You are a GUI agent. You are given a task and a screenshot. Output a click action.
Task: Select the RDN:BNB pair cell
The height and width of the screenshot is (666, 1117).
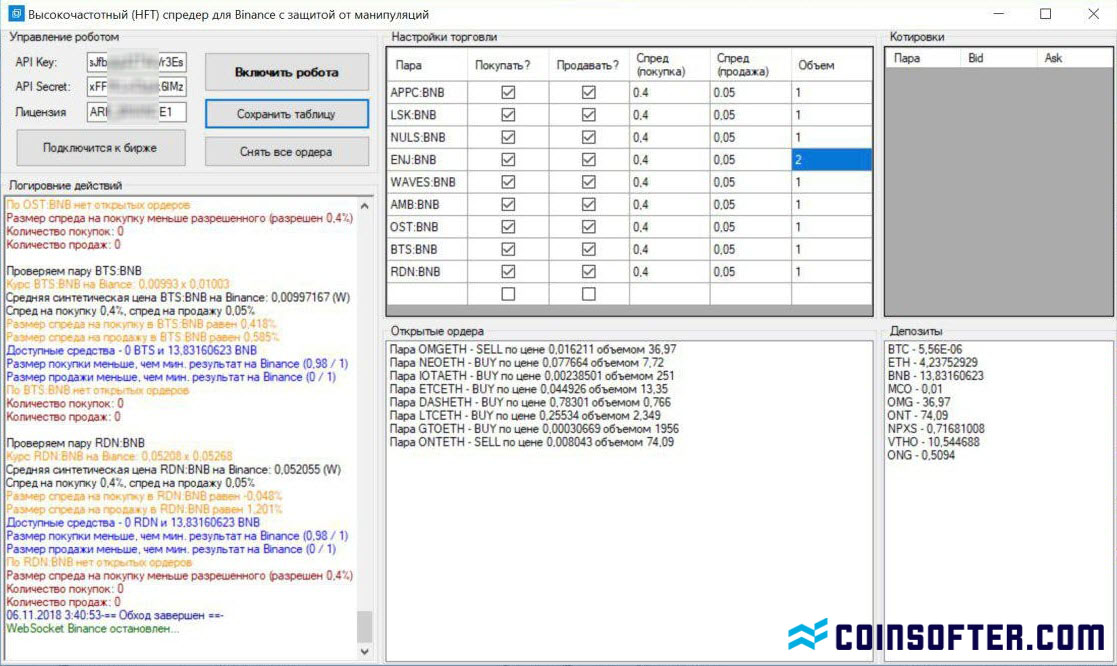(x=427, y=272)
